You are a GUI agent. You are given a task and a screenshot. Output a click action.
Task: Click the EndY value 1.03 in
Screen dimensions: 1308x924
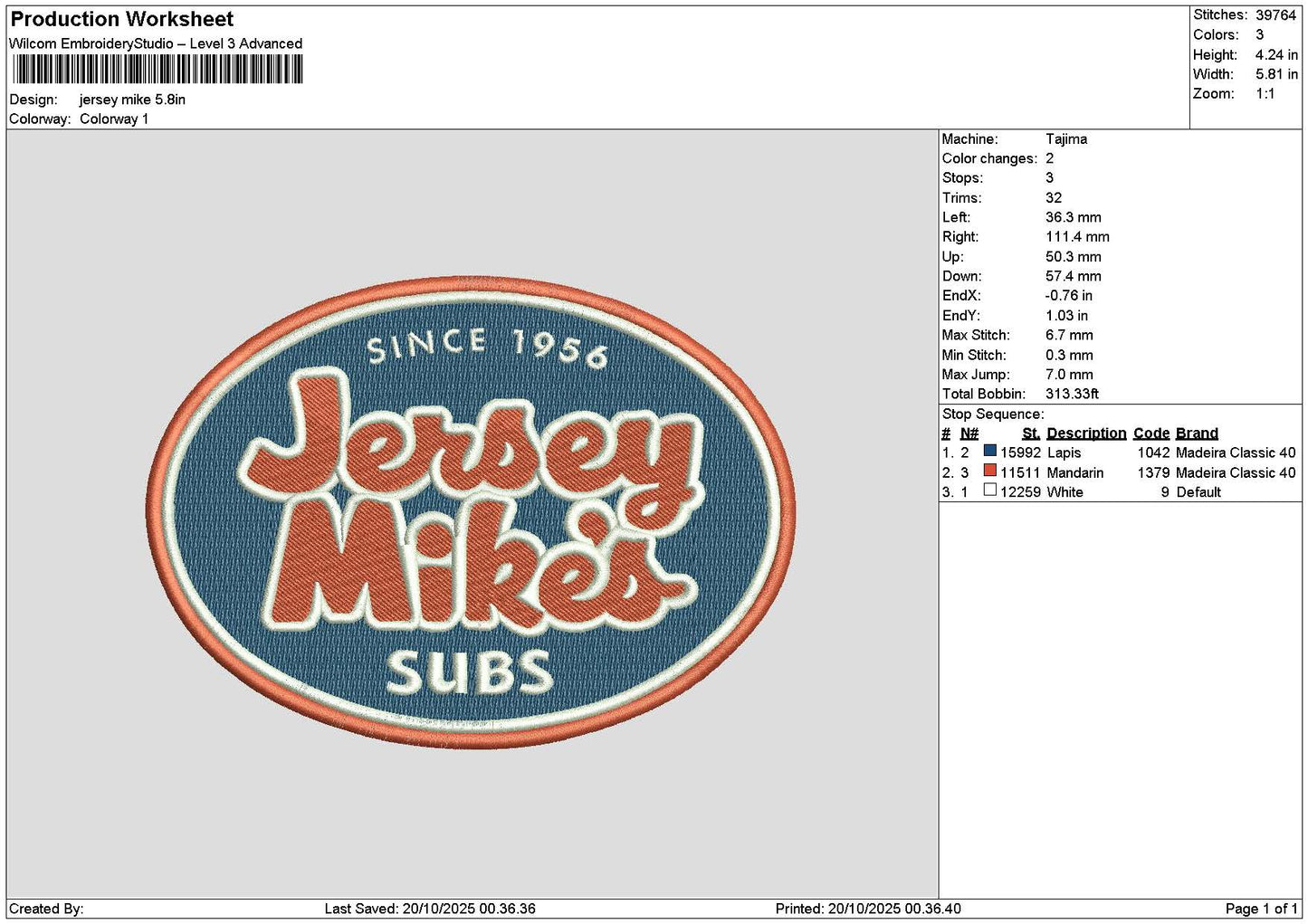point(1067,316)
